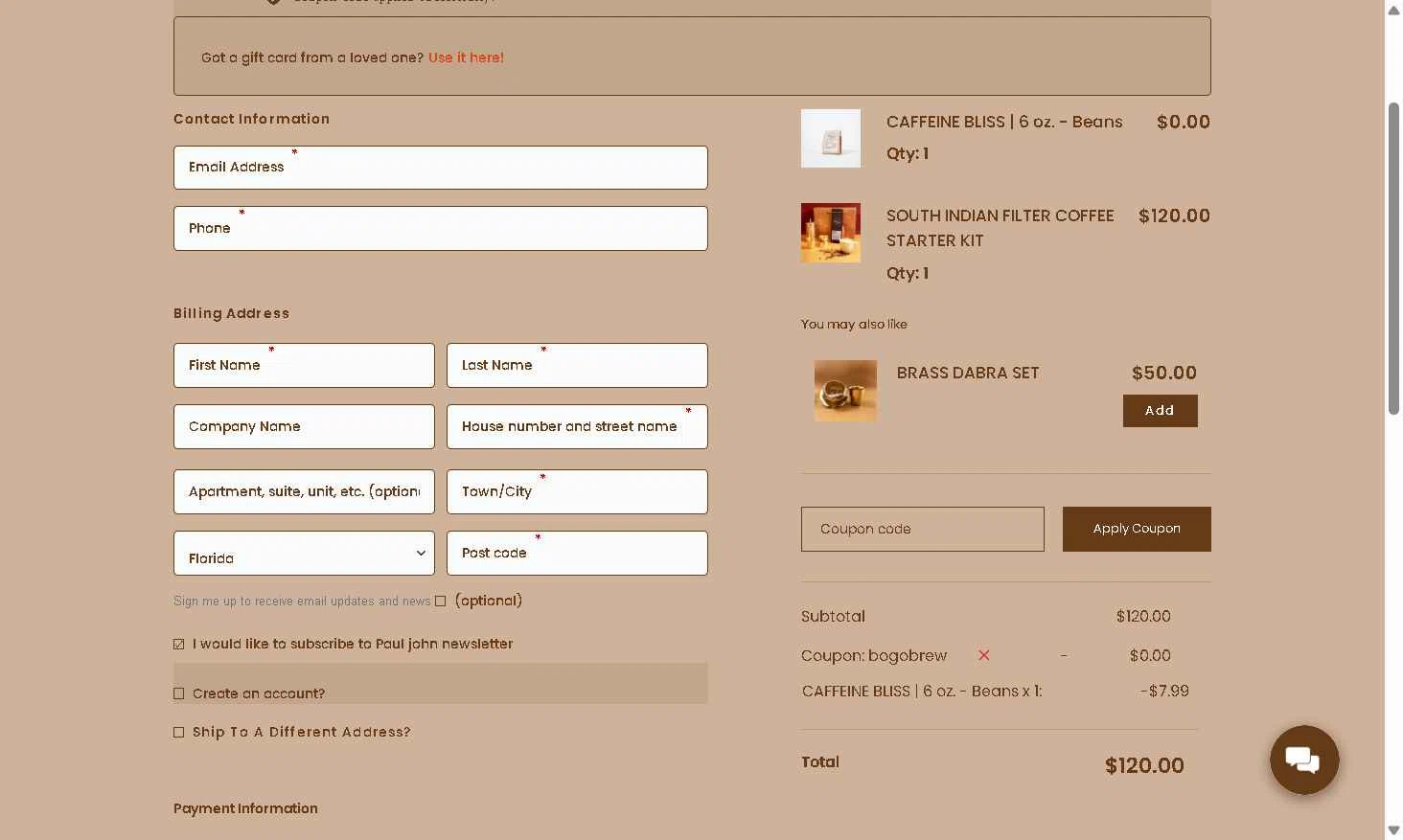Remove the bogobrew coupon with red X
1403x840 pixels.
pyautogui.click(x=983, y=655)
